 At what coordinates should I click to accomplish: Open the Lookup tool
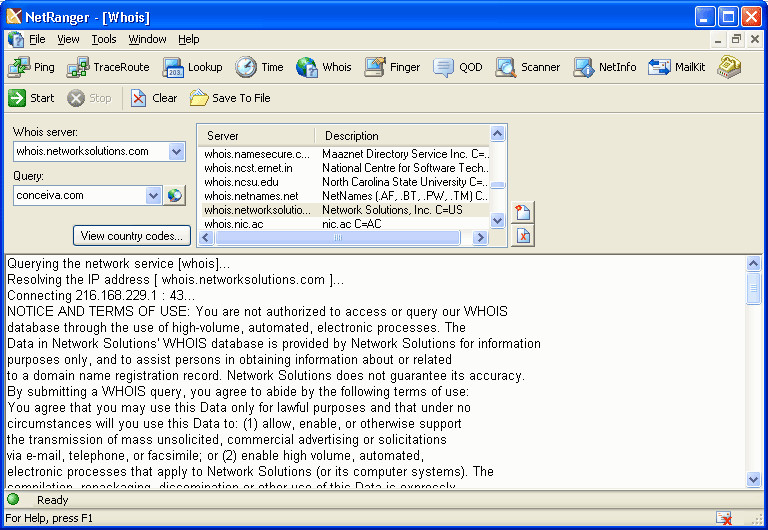pos(192,67)
